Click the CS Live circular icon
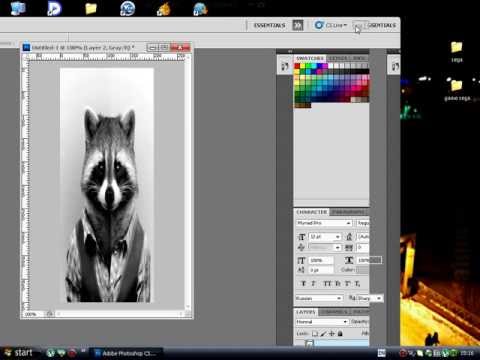Viewport: 480px width, 360px height. (x=319, y=25)
